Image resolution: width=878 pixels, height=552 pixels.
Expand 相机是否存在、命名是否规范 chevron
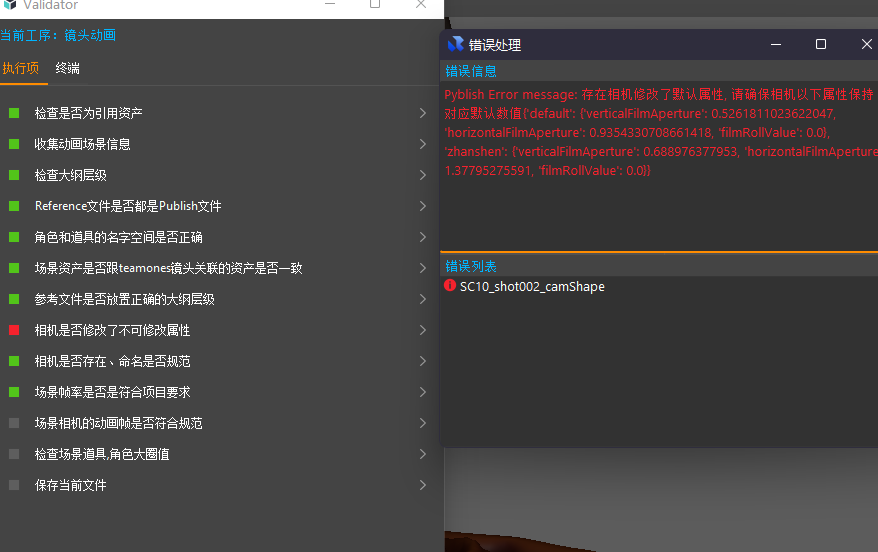(423, 361)
